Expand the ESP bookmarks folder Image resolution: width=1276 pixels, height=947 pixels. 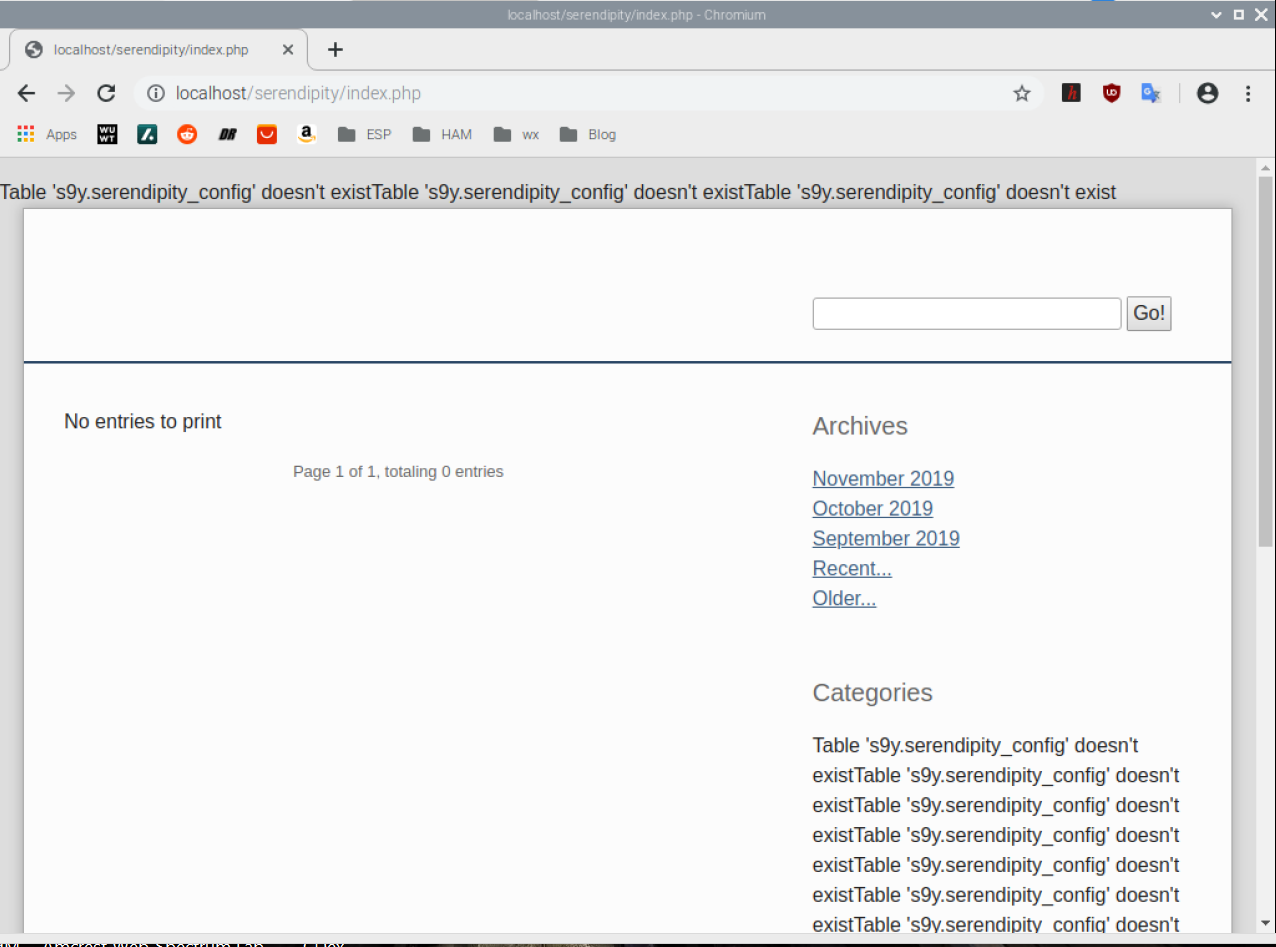(365, 134)
